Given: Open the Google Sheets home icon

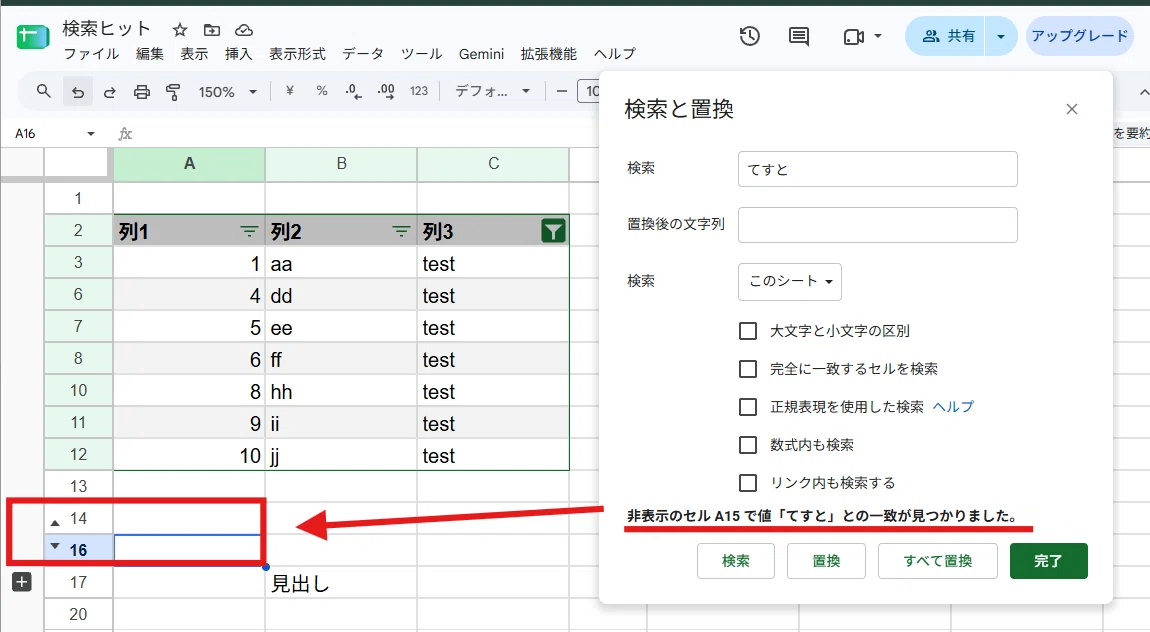Looking at the screenshot, I should 32,37.
